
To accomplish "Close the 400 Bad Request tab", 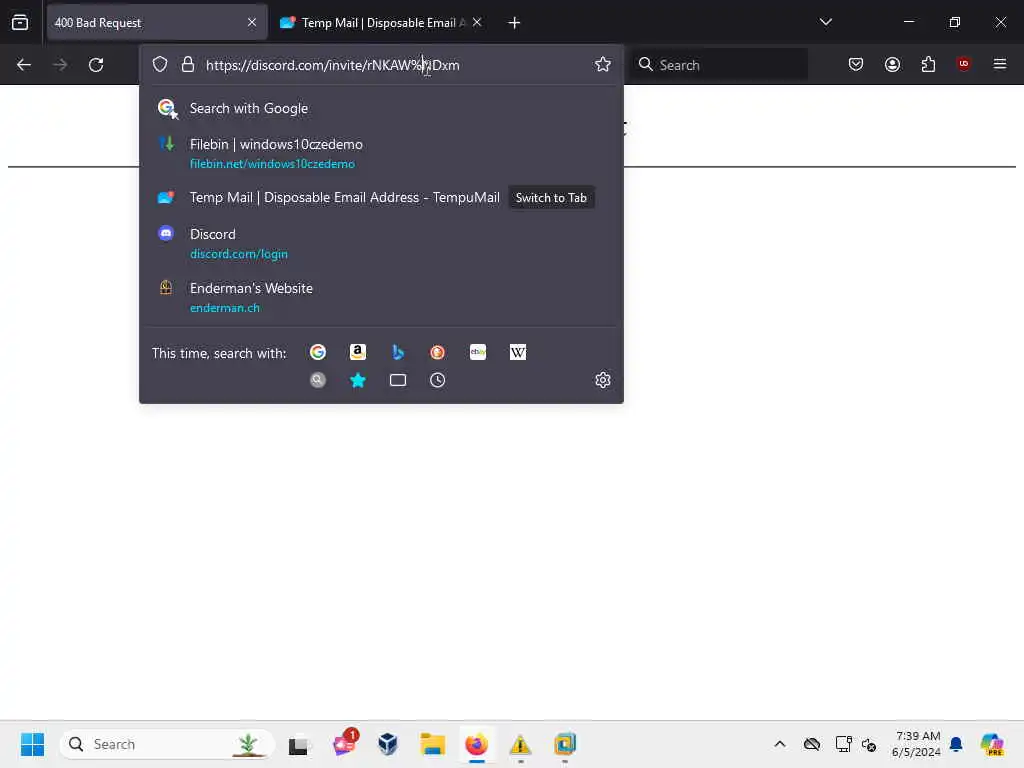I will tap(252, 23).
